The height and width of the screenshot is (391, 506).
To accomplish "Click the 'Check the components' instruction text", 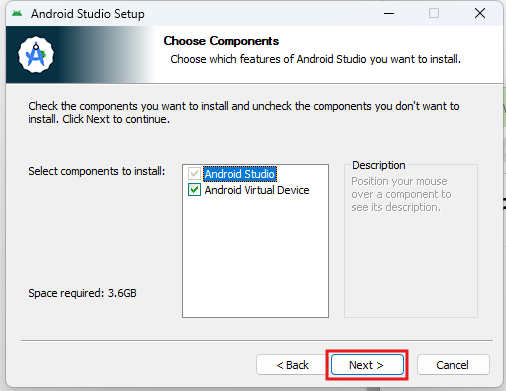I will pyautogui.click(x=244, y=112).
